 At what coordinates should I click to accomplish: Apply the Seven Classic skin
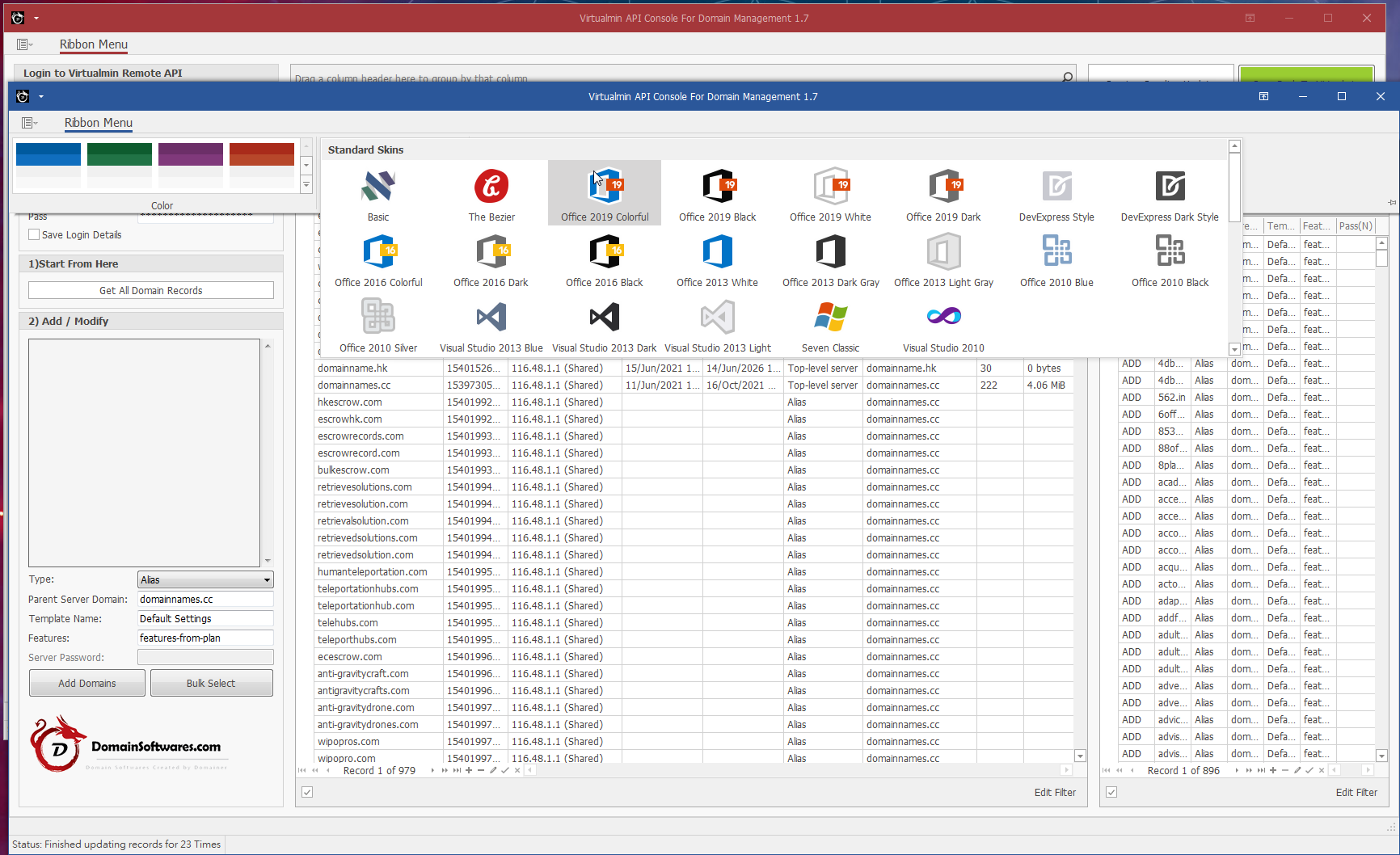tap(831, 324)
